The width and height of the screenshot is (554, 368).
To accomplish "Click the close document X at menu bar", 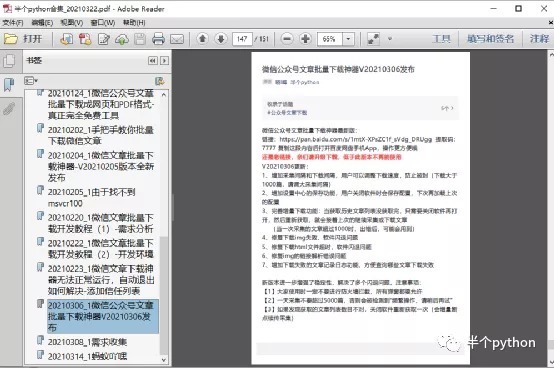I will [550, 22].
